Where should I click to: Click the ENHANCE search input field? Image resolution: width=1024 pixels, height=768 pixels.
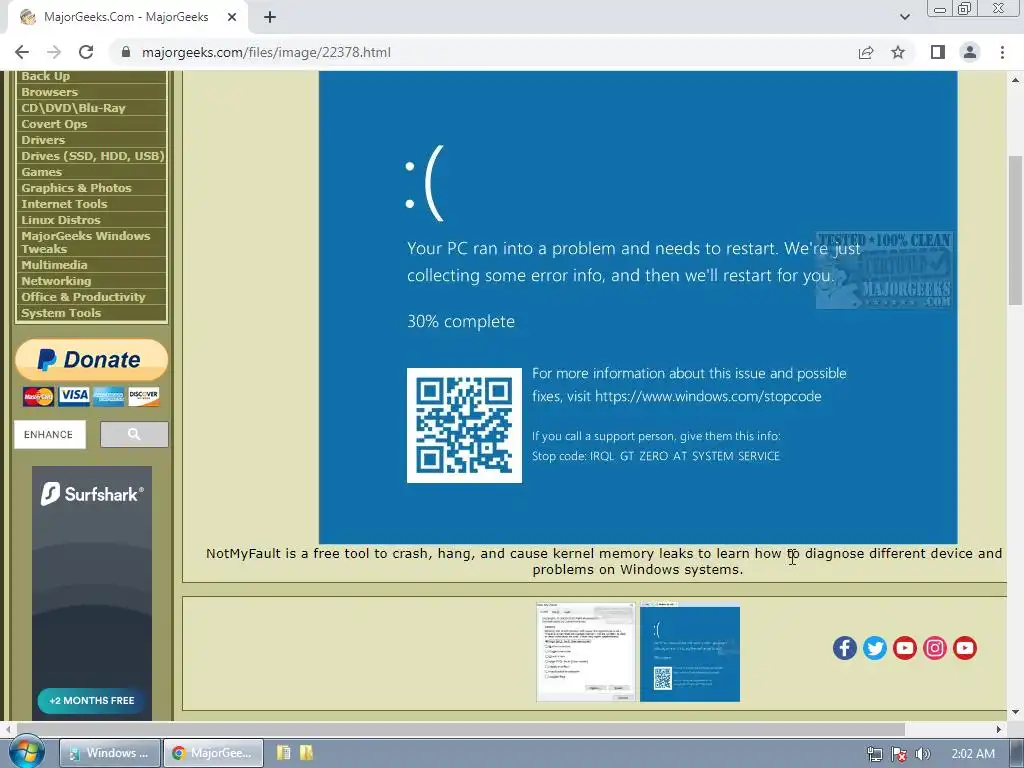pyautogui.click(x=50, y=434)
